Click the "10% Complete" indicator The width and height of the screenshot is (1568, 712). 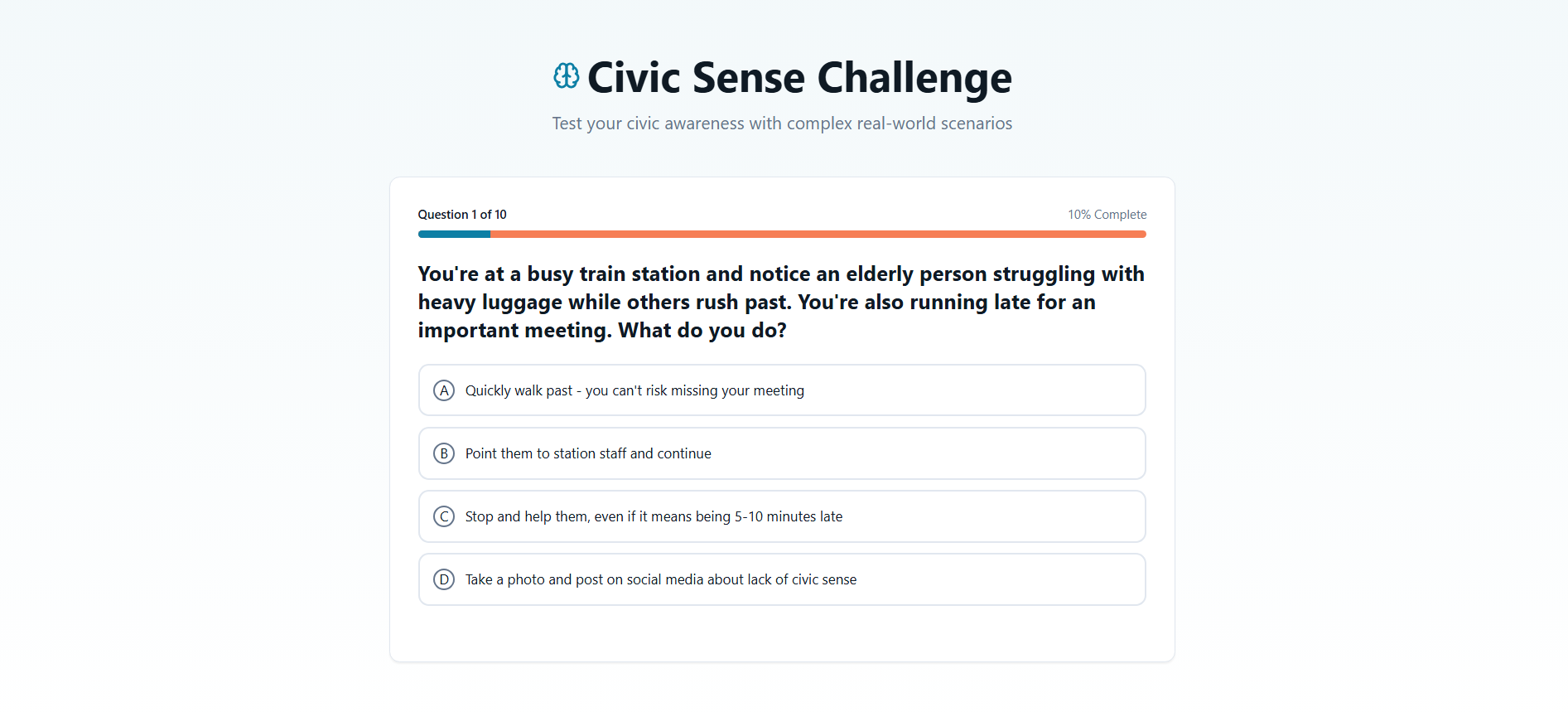(1107, 215)
